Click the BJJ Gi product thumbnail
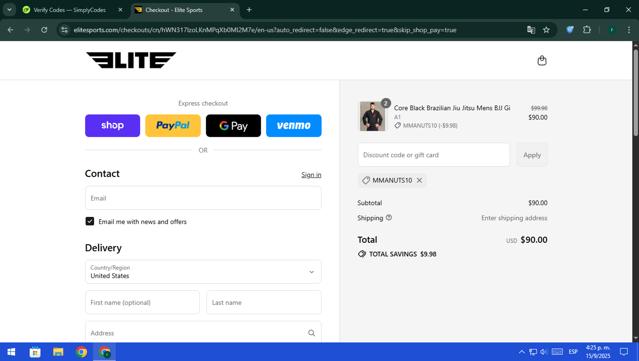This screenshot has width=639, height=361. point(372,116)
